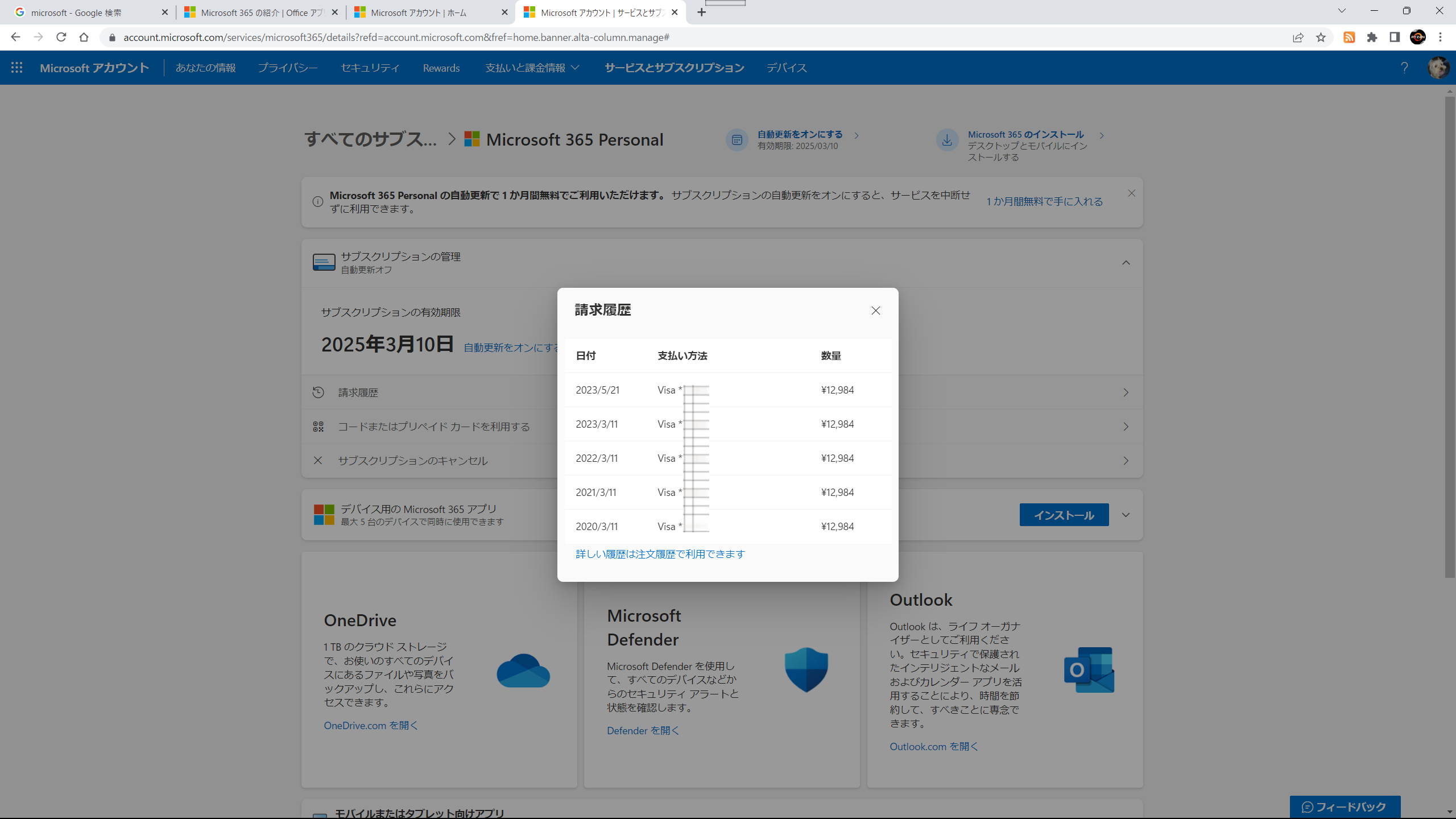The width and height of the screenshot is (1456, 819).
Task: Switch to the Microsoft アカウント | ホーム tab
Action: pyautogui.click(x=431, y=13)
